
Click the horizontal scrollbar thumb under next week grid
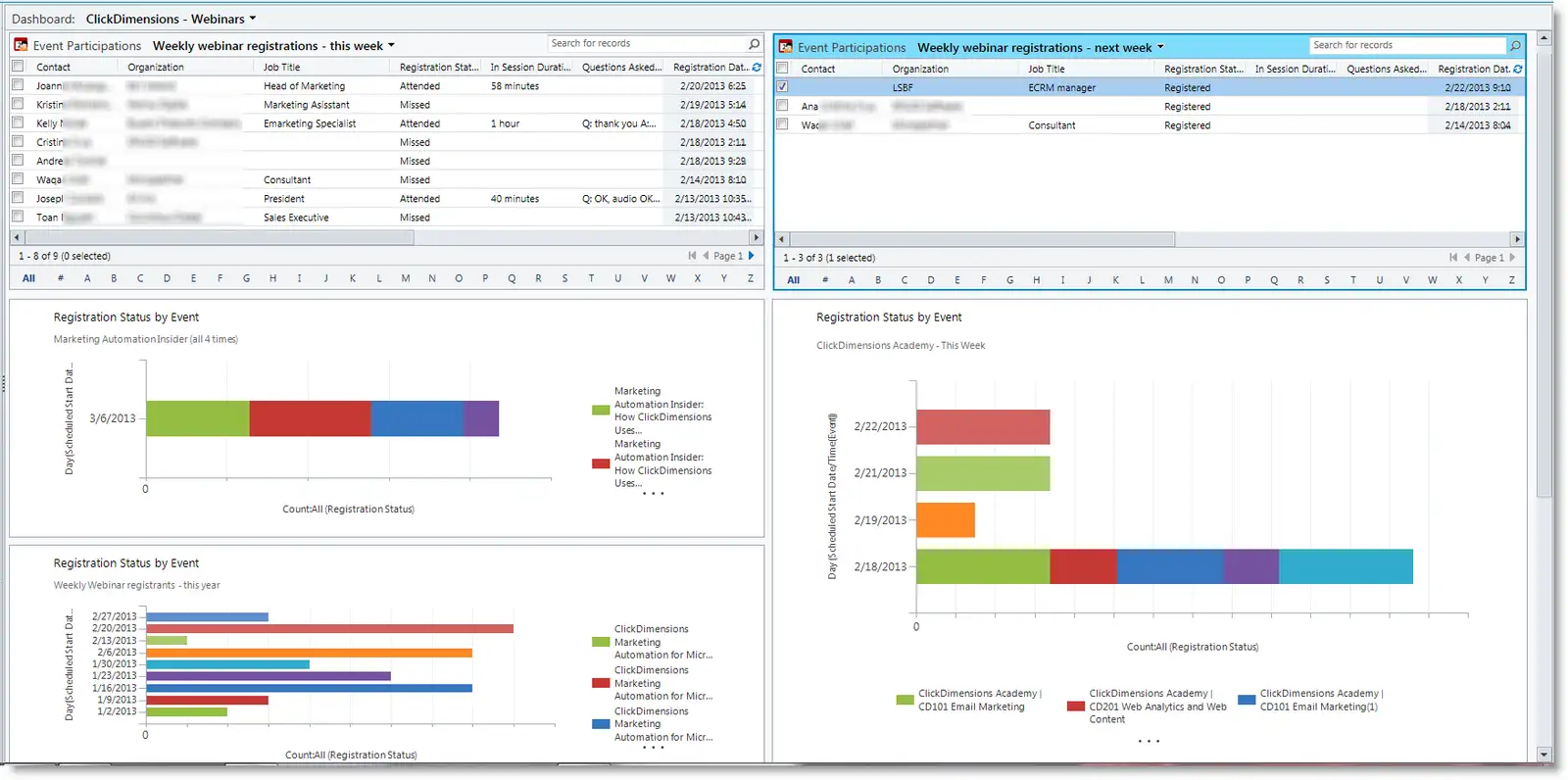coord(982,239)
